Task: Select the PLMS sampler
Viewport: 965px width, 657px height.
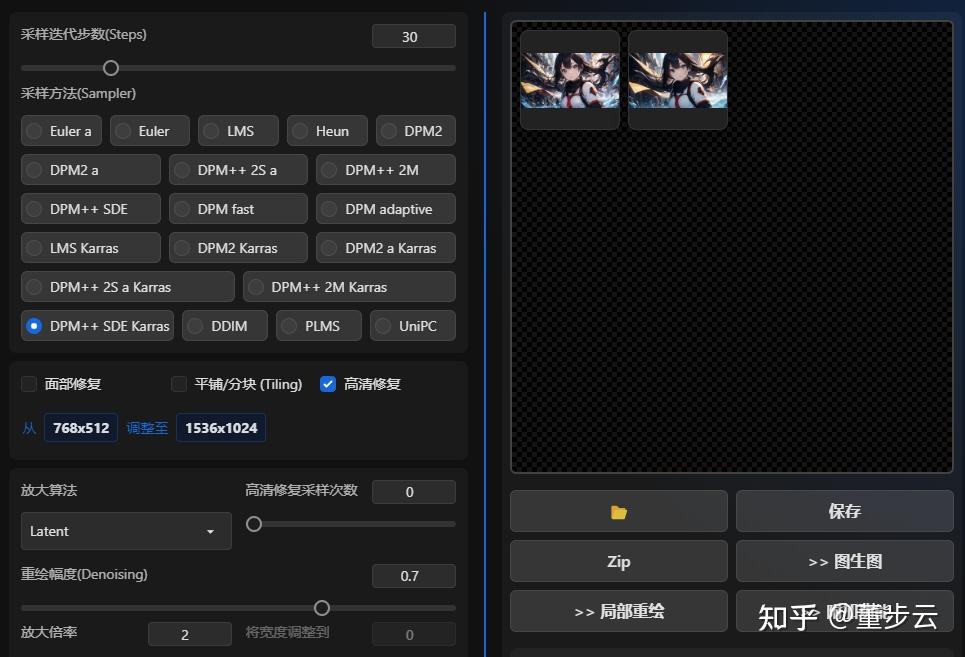Action: (x=318, y=325)
